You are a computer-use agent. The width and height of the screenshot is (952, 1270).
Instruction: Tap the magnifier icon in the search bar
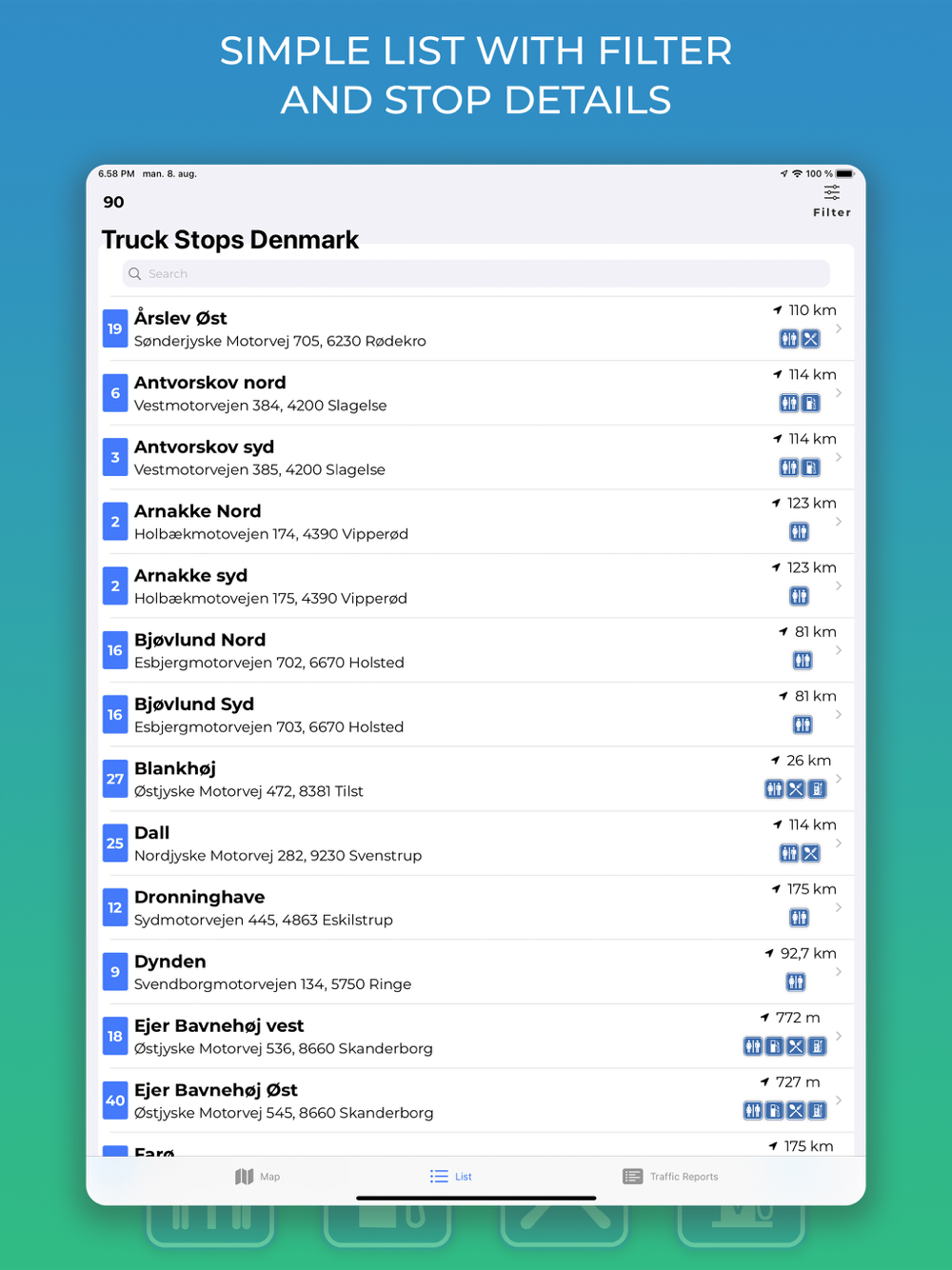[x=135, y=274]
